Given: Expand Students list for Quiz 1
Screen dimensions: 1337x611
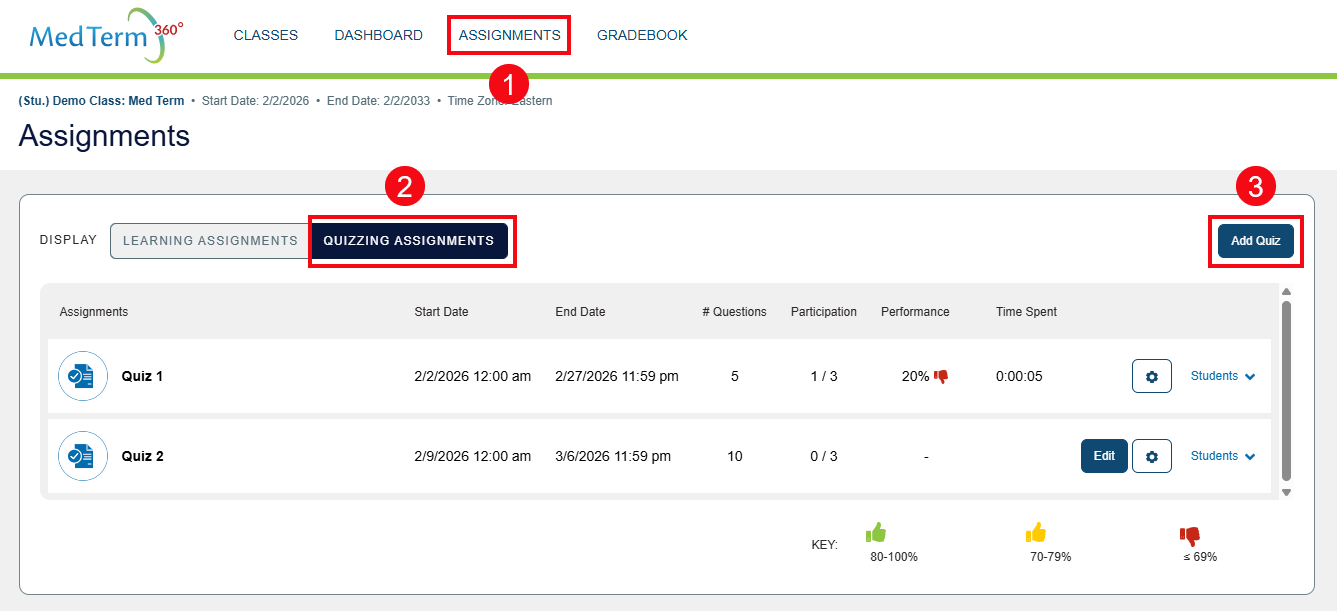Looking at the screenshot, I should coord(1221,376).
